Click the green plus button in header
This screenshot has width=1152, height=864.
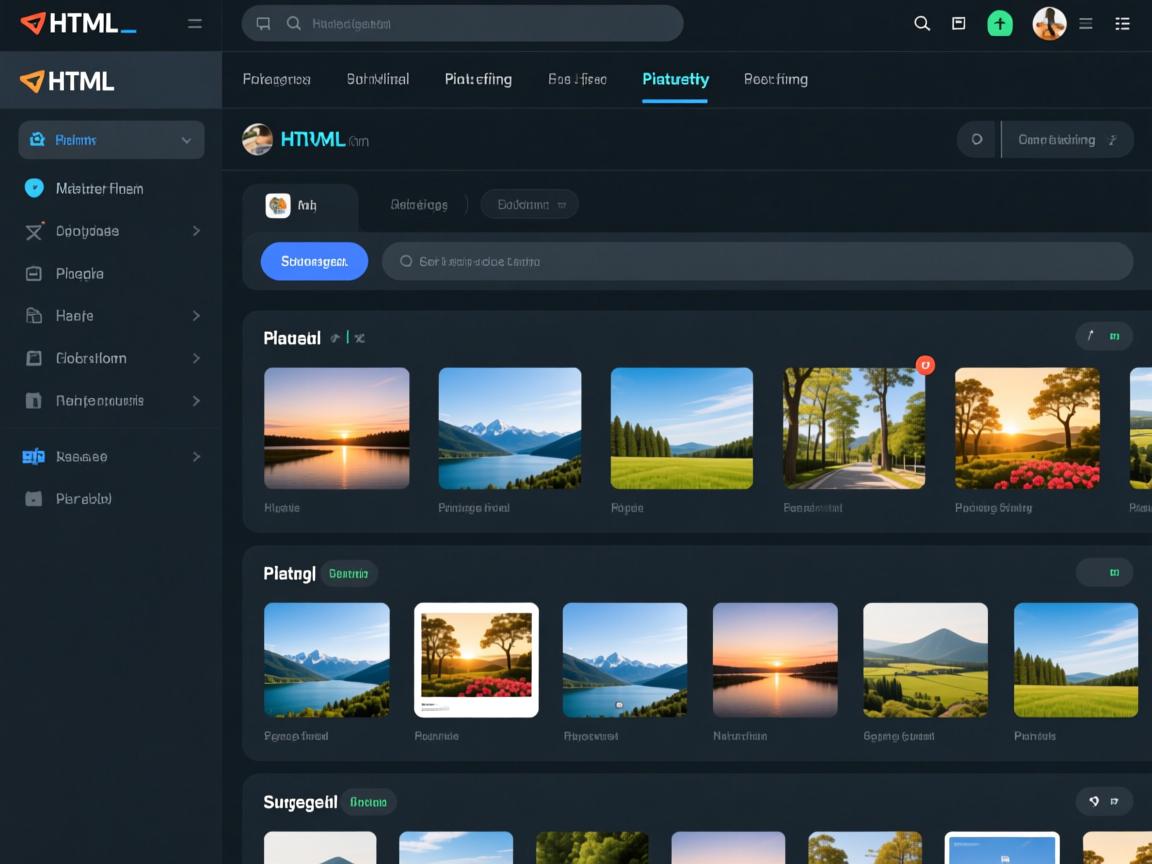click(x=1000, y=24)
